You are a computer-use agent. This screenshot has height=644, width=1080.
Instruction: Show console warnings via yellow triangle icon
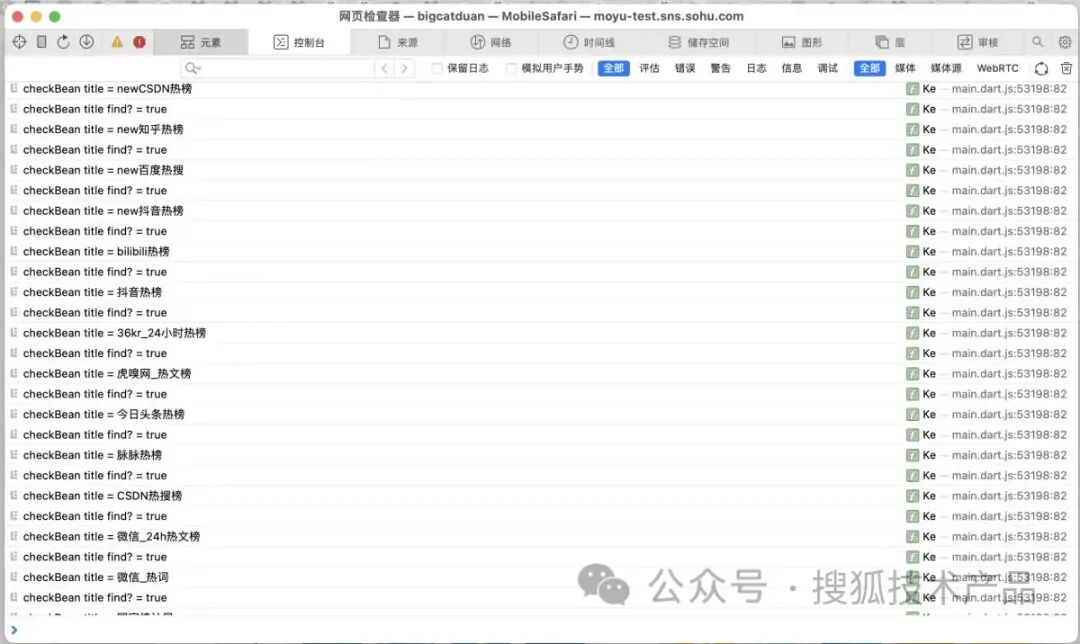(117, 42)
